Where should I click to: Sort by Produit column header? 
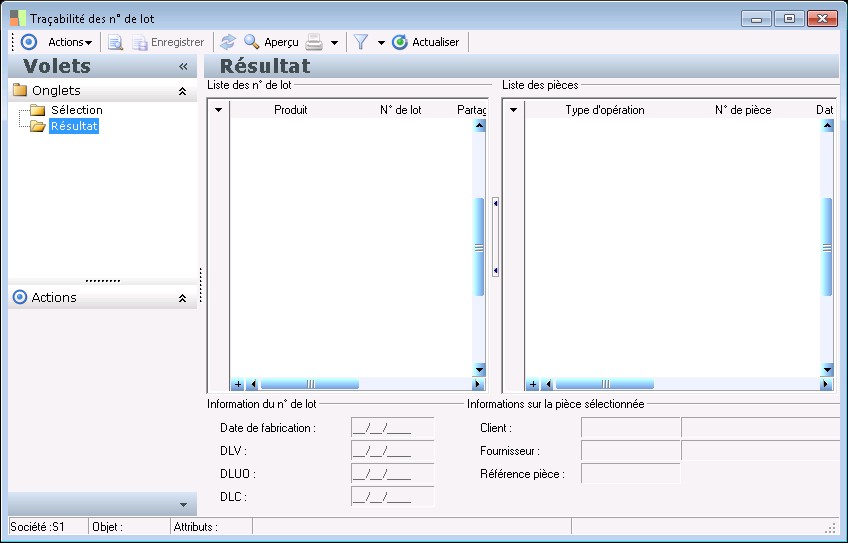tap(290, 110)
